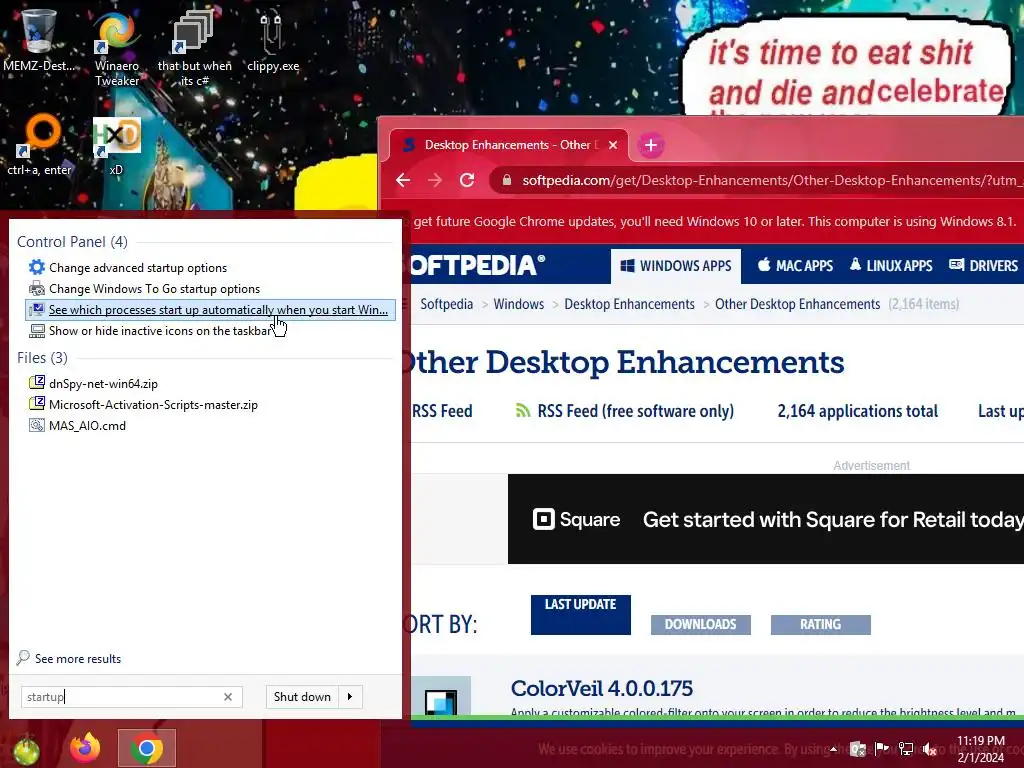The image size is (1024, 768).
Task: Click the Chrome forward arrow
Action: [435, 180]
